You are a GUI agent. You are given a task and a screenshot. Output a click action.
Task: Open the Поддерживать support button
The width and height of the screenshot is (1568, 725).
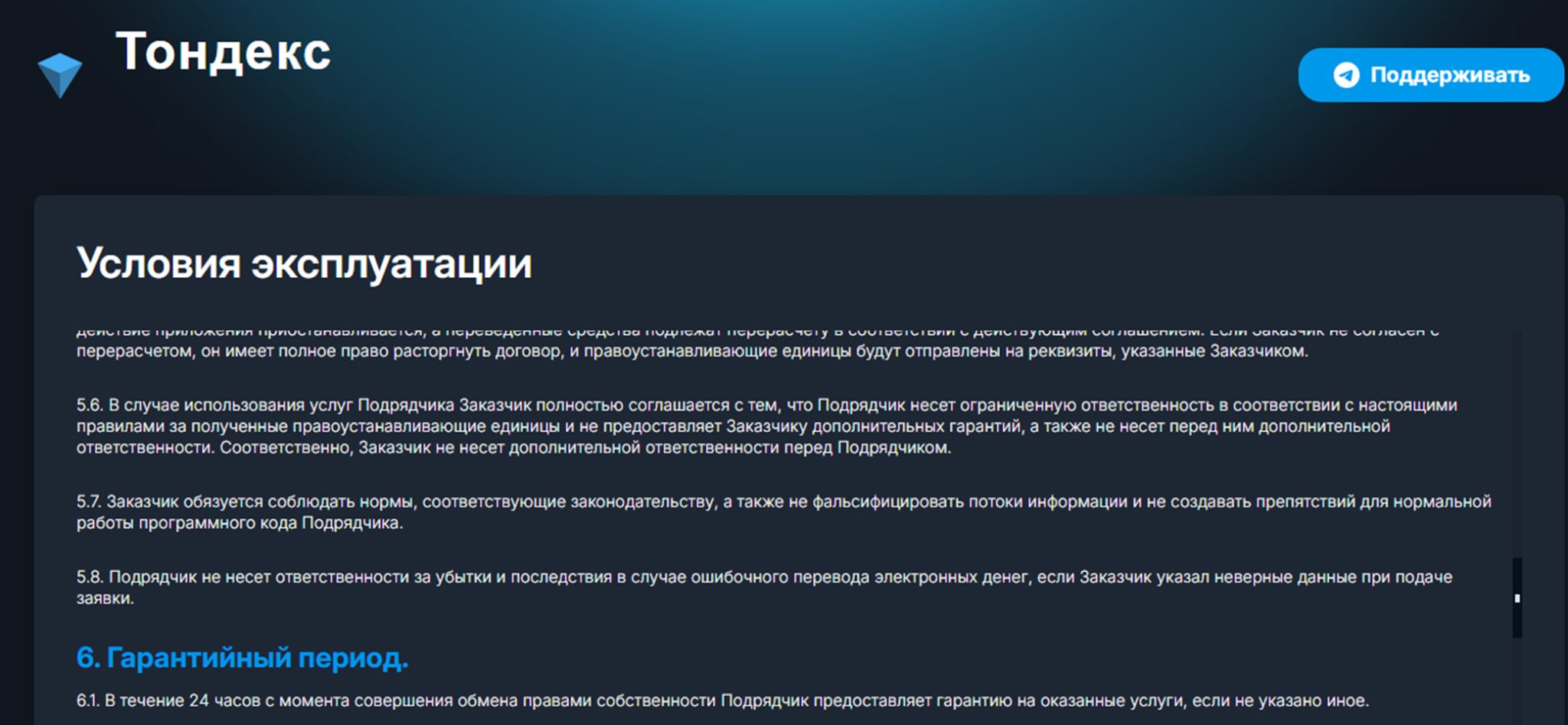(1431, 75)
